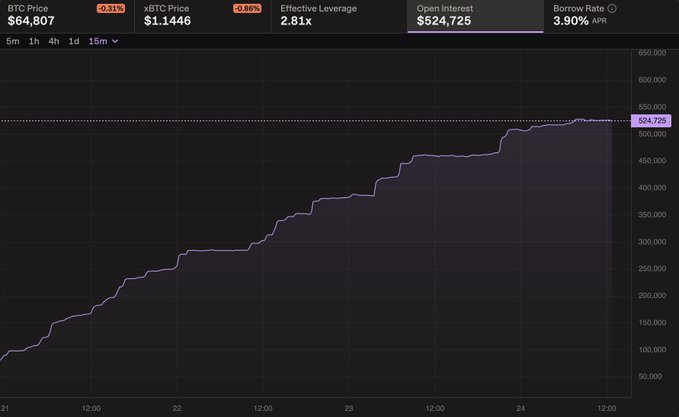Select the Open Interest tab
This screenshot has width=679, height=417.
coord(475,16)
